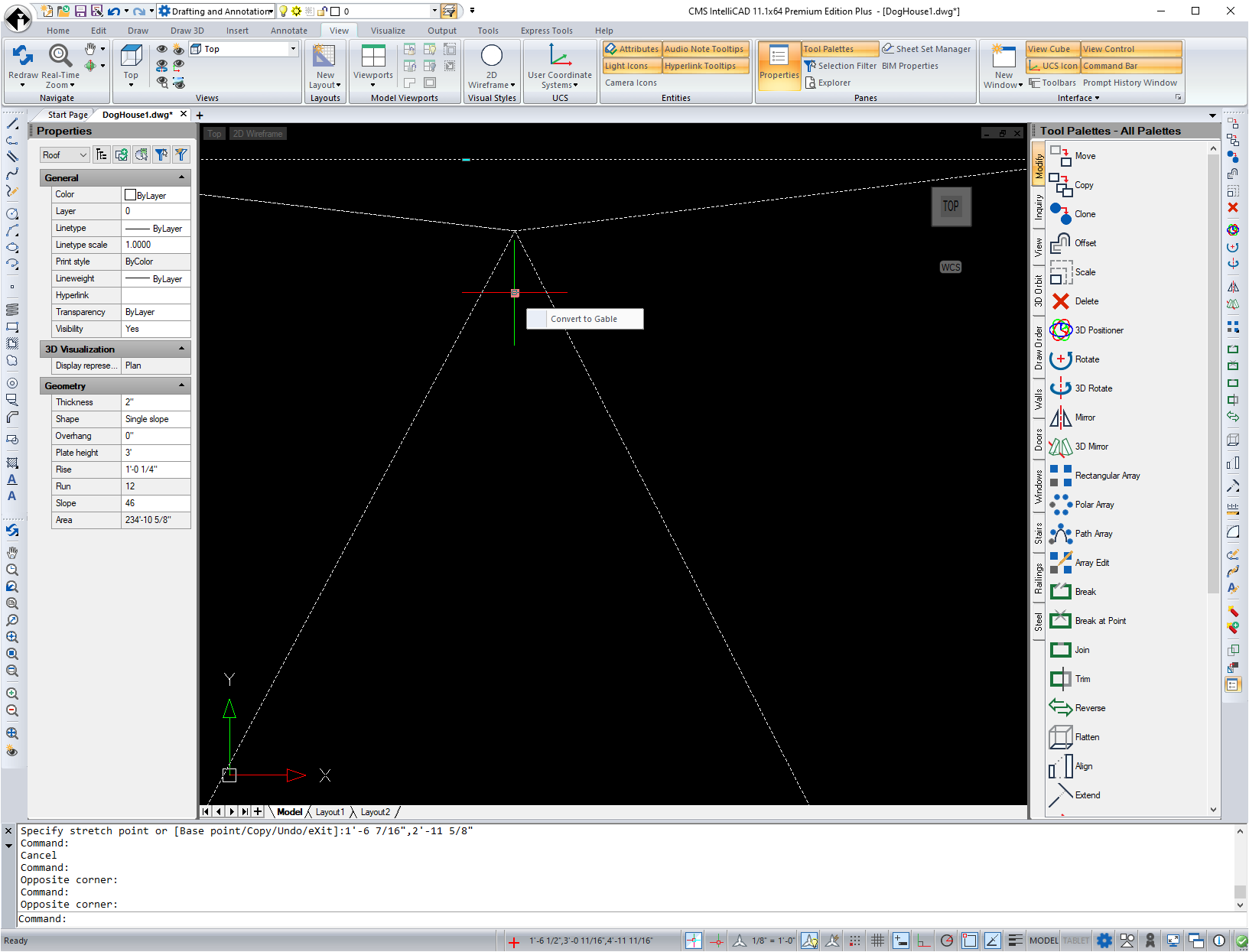Select the Polar Array tool
Image resolution: width=1249 pixels, height=952 pixels.
tap(1082, 505)
